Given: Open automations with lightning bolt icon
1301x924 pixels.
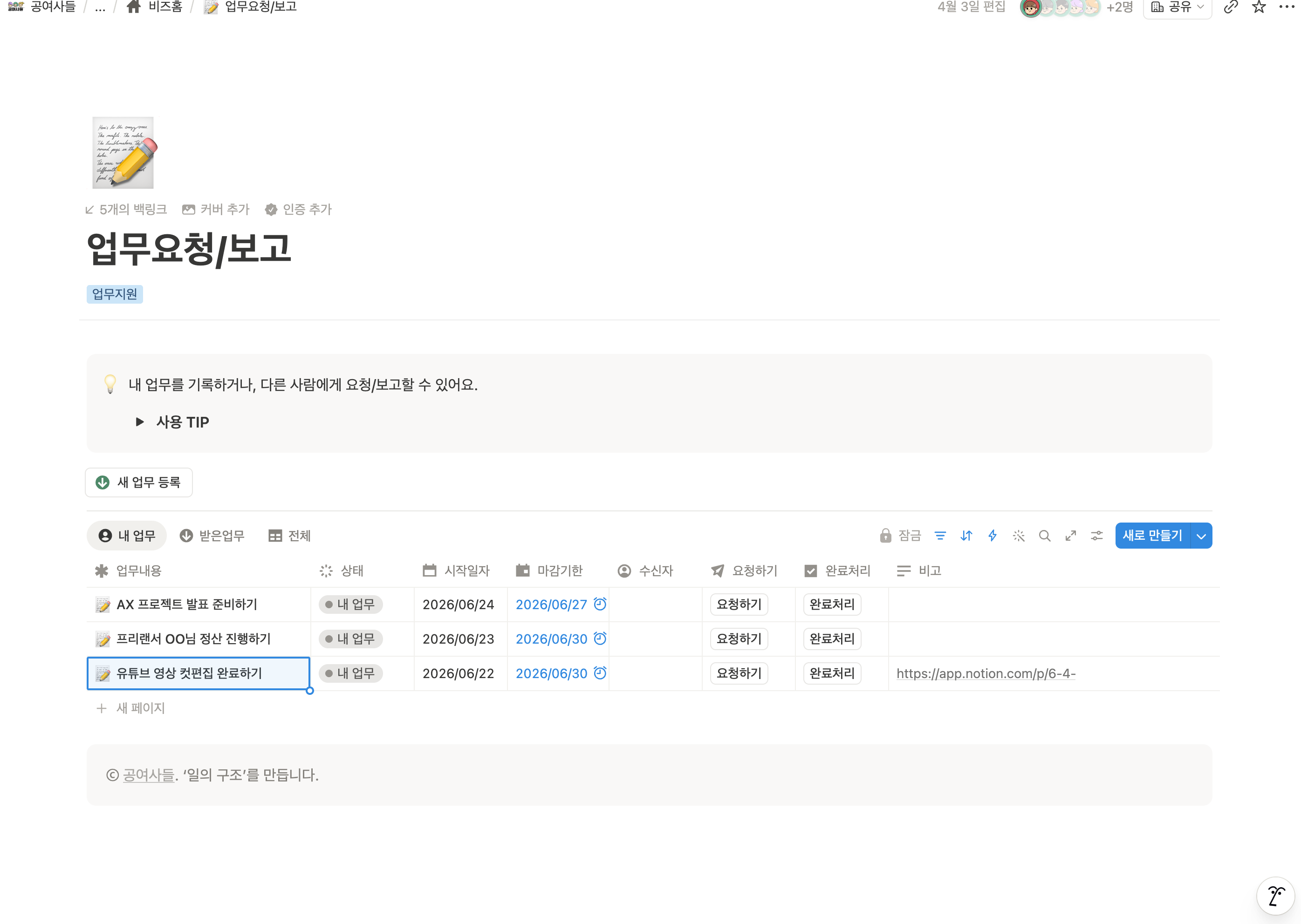Looking at the screenshot, I should (x=993, y=536).
